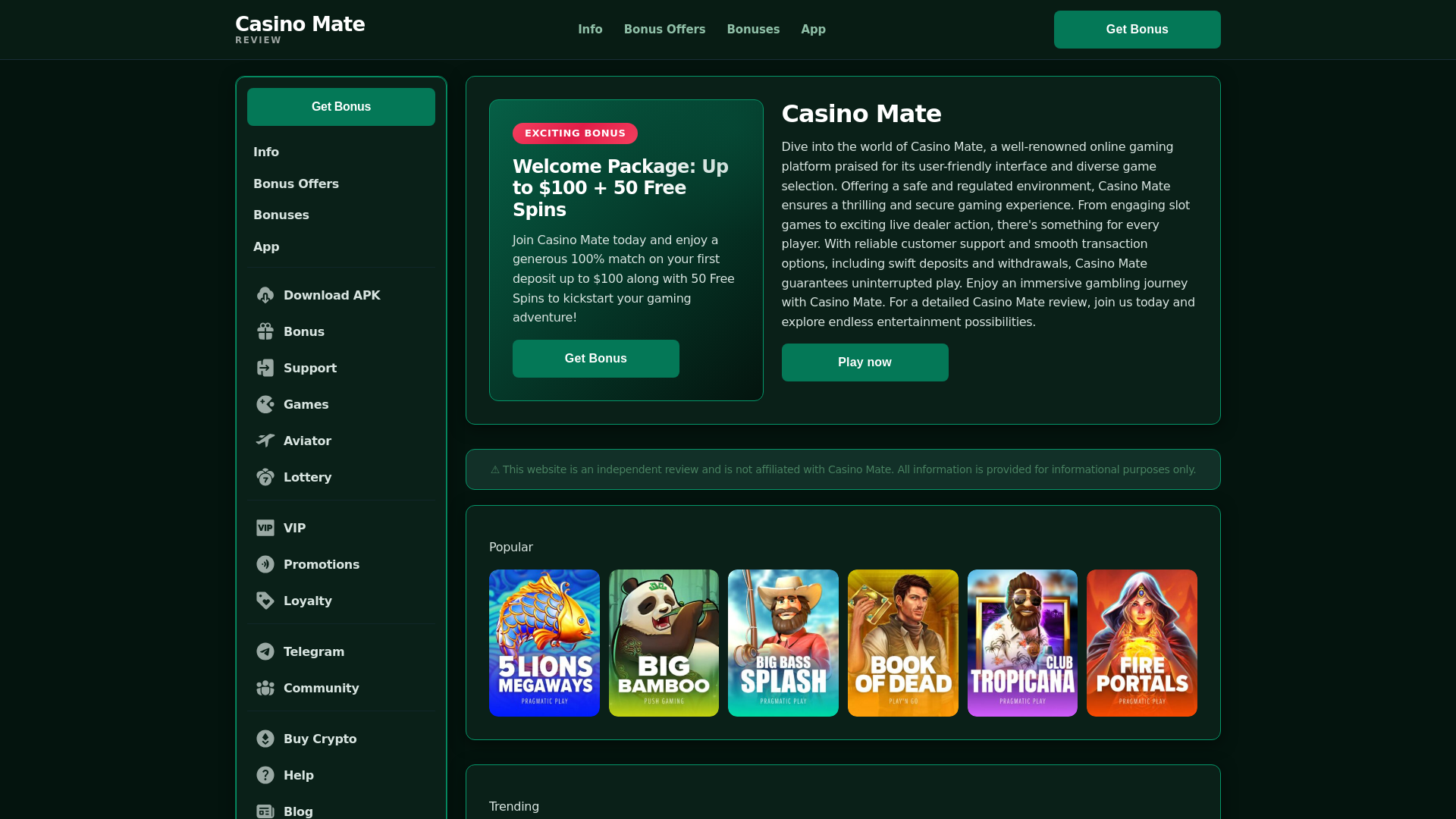Click the Casino Mate main heading

pos(861,114)
